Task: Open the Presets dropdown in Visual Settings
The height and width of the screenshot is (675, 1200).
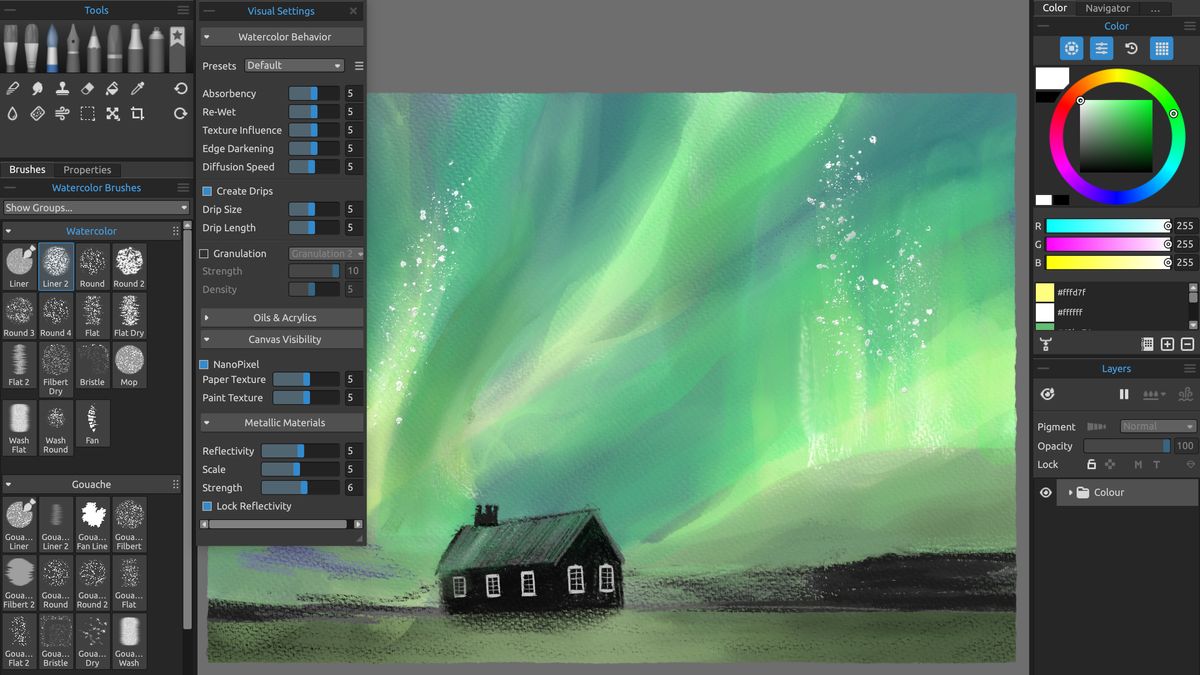Action: pos(293,64)
